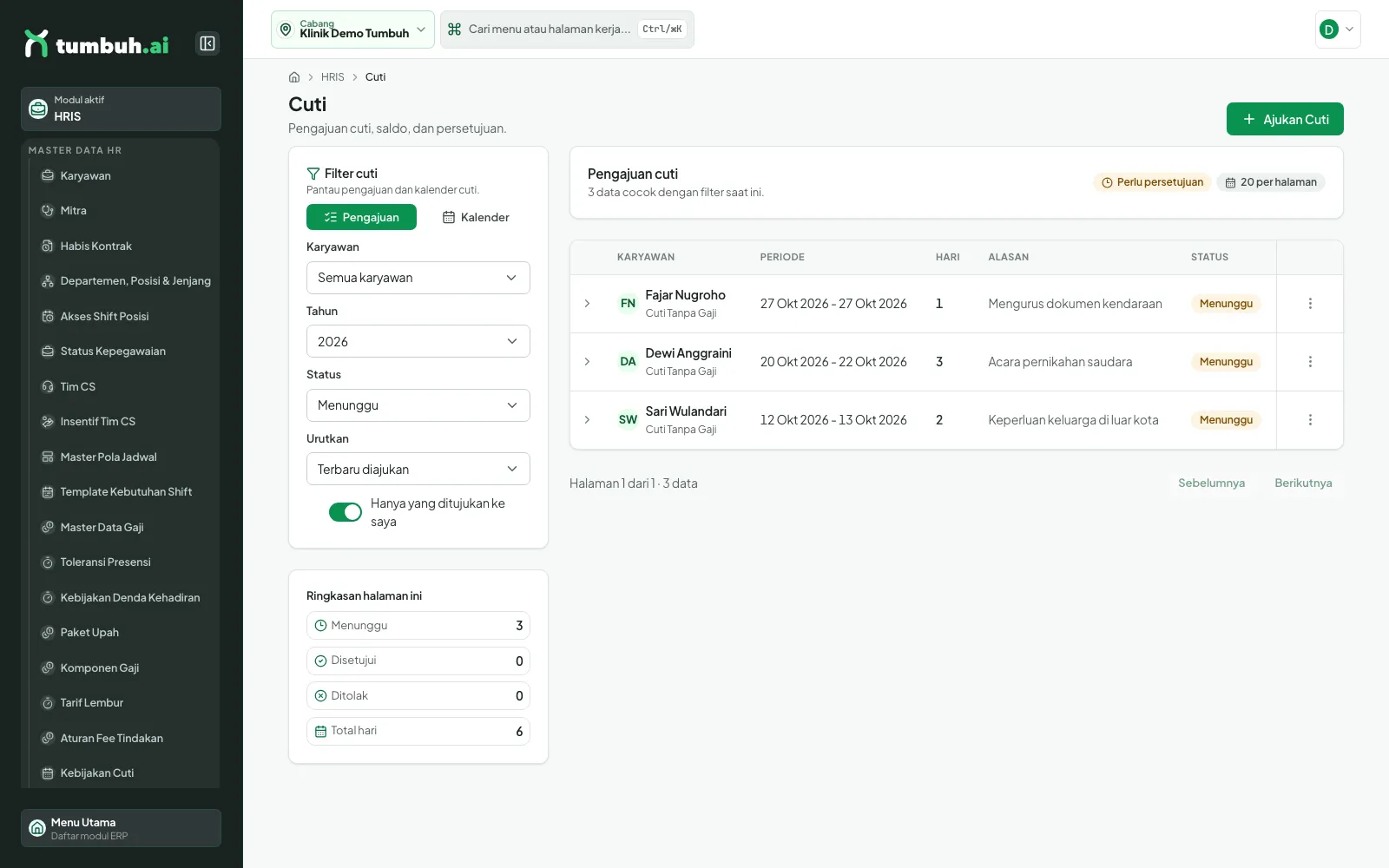Expand Fajar Nugroho row details
Screen dimensions: 1389x868
pyautogui.click(x=587, y=304)
